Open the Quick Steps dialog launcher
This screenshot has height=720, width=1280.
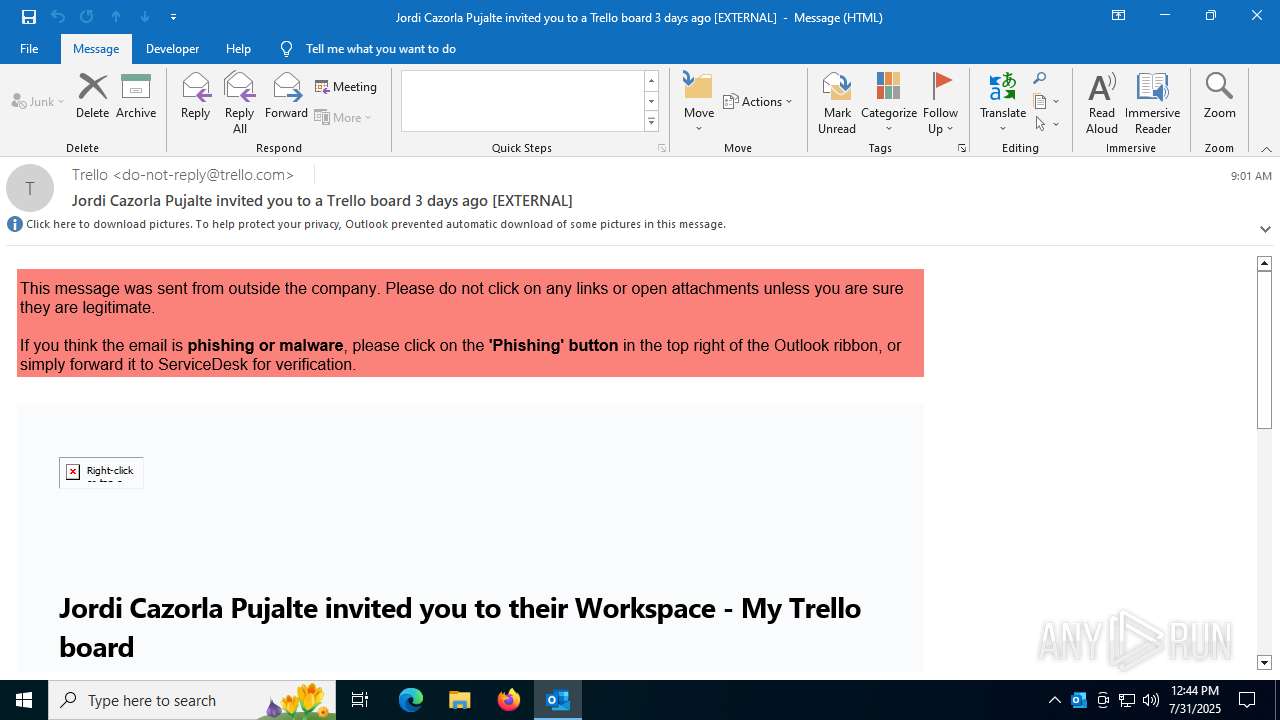[662, 148]
